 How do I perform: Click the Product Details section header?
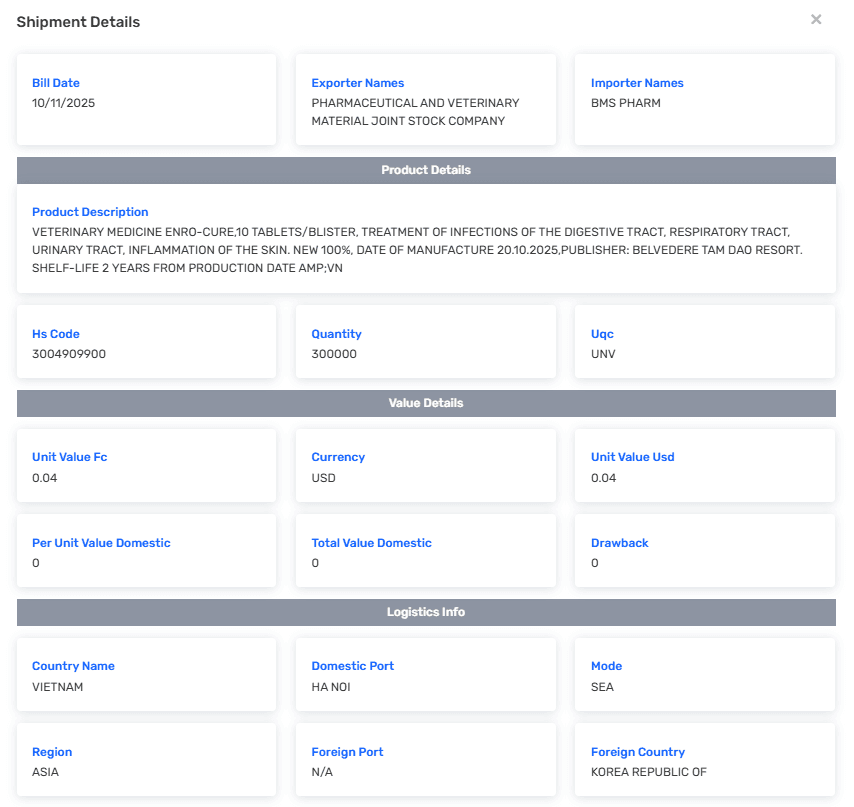click(426, 170)
